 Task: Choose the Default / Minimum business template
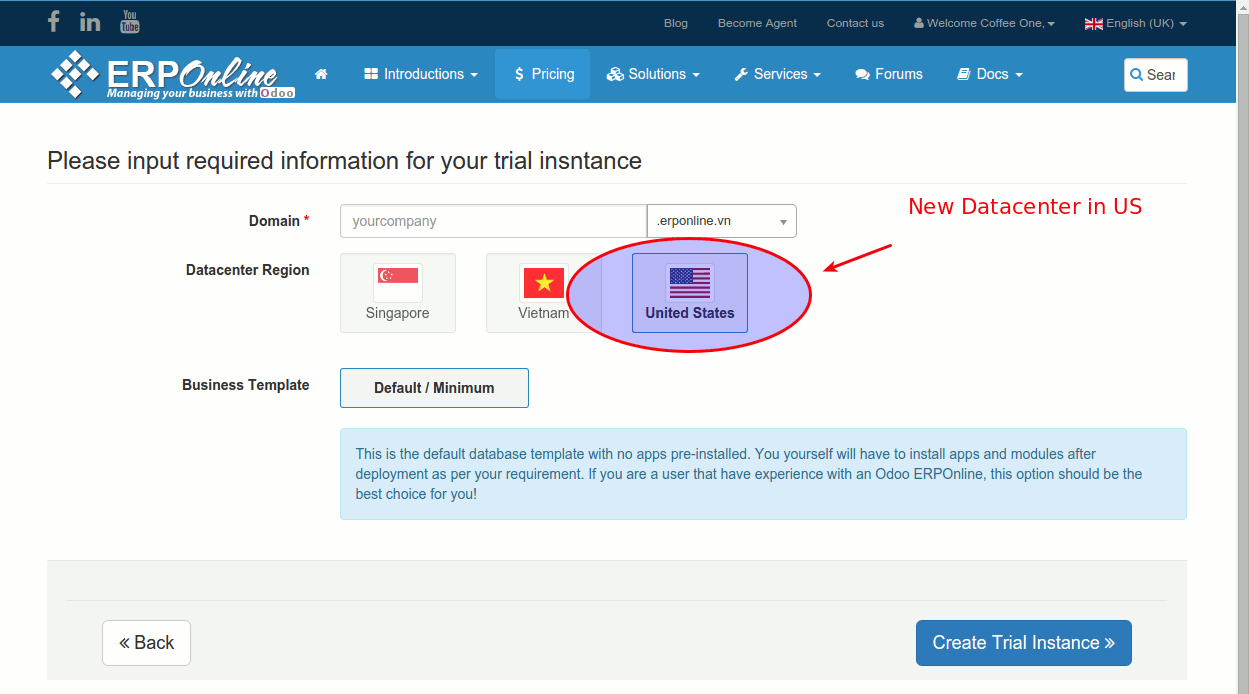[434, 388]
